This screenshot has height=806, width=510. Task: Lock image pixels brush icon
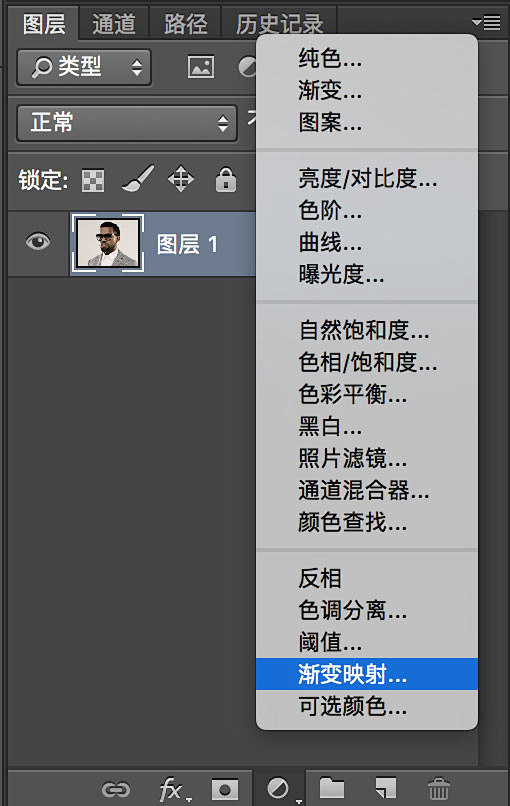138,178
